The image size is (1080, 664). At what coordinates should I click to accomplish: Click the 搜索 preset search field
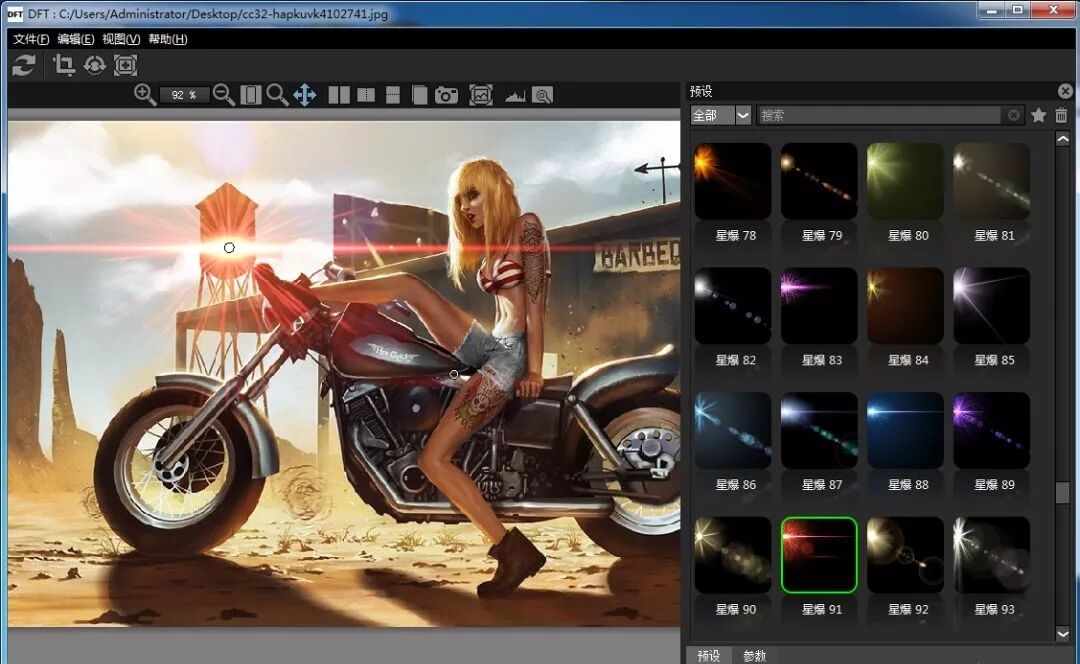point(878,115)
